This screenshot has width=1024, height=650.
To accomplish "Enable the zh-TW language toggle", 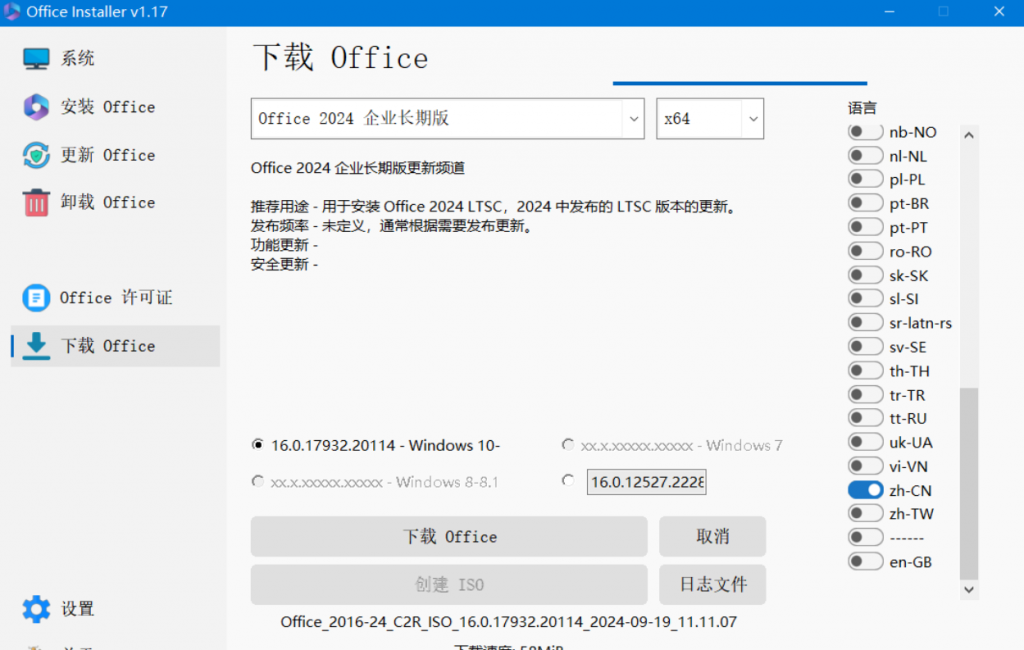I will [865, 514].
